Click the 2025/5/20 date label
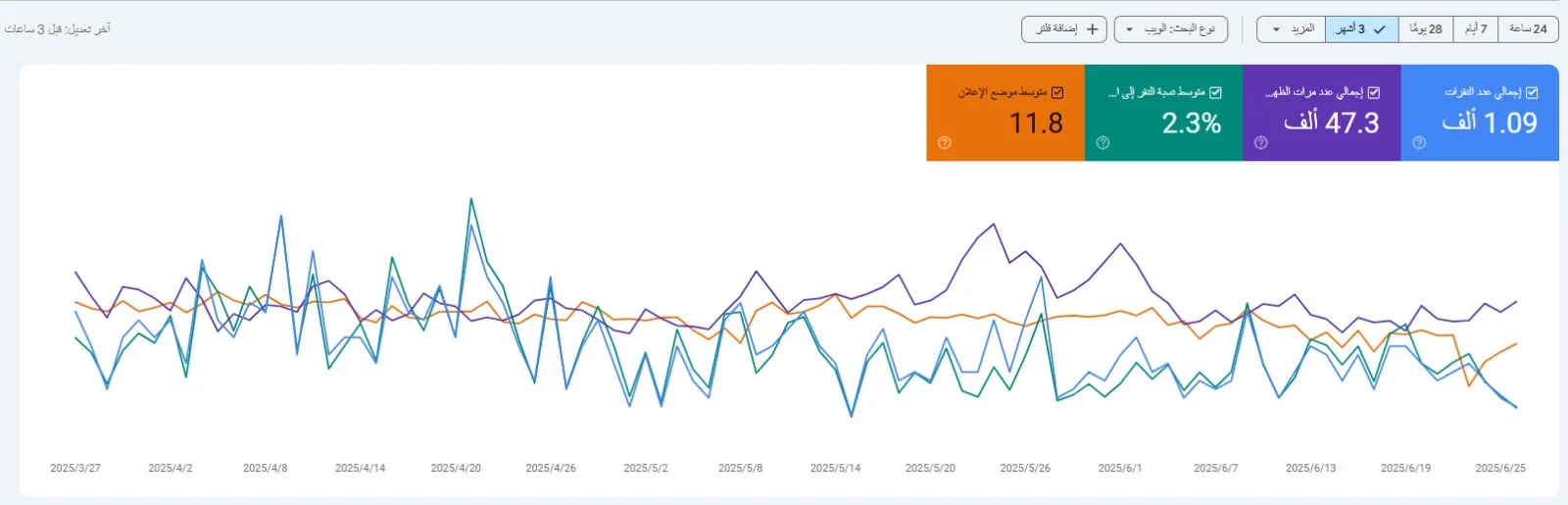 (x=930, y=468)
